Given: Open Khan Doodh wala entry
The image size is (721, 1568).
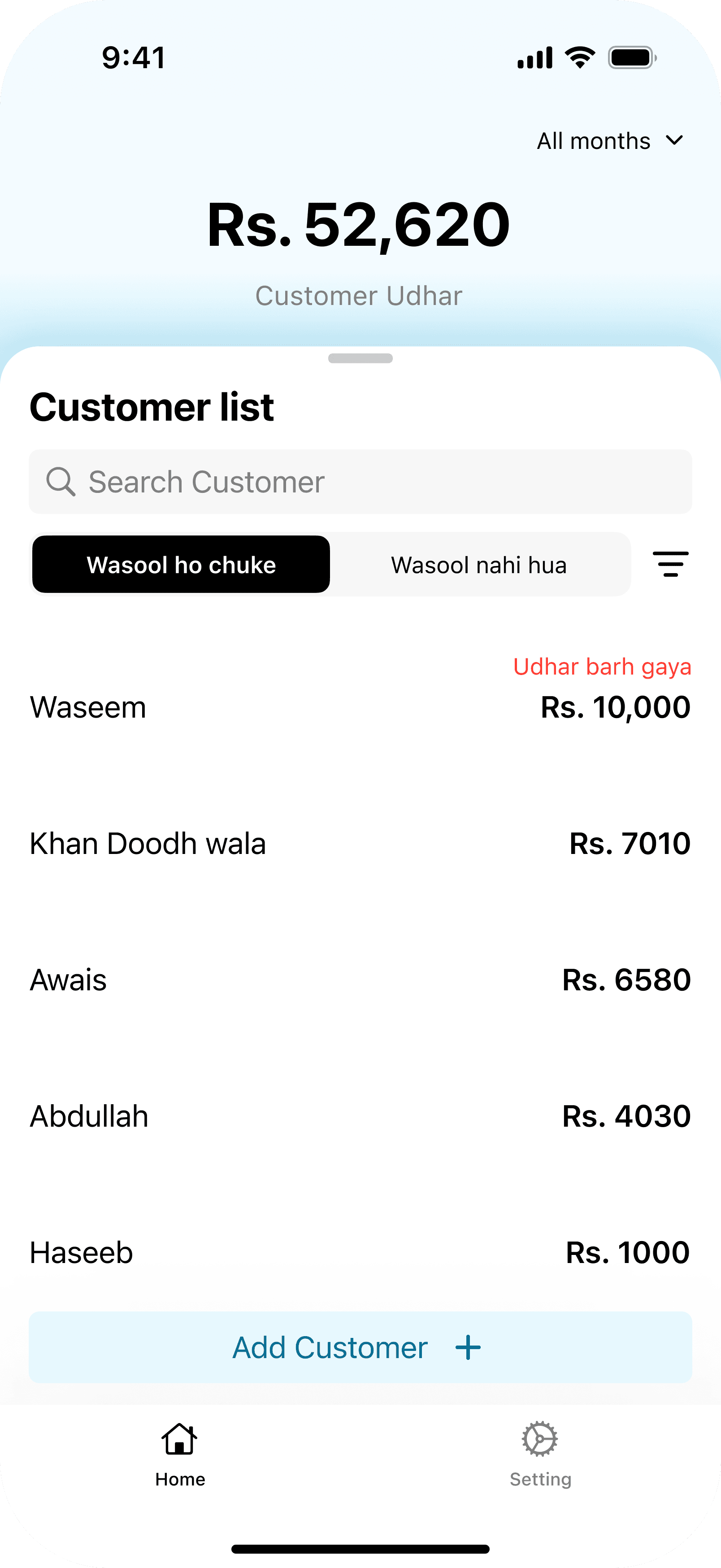Looking at the screenshot, I should pos(360,844).
